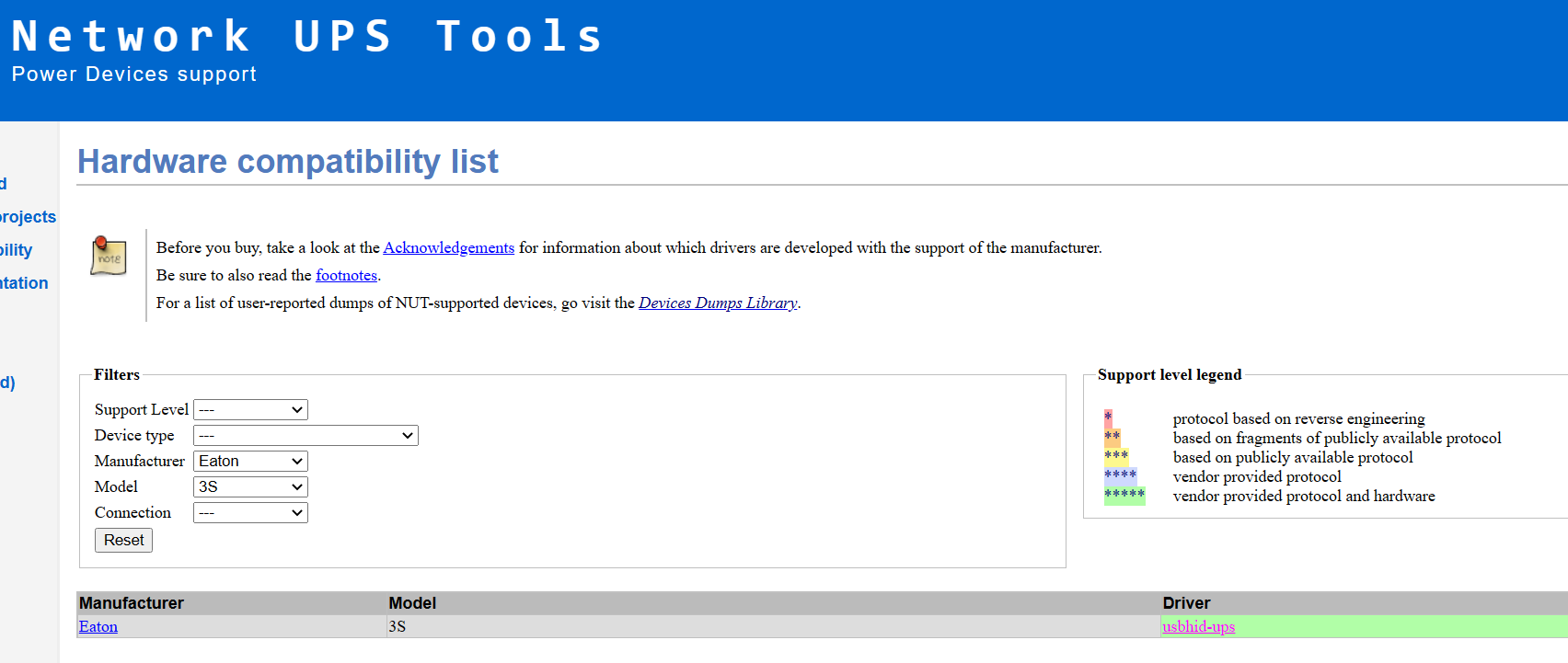Expand the Connection filter dropdown
The height and width of the screenshot is (663, 1568).
click(x=250, y=513)
